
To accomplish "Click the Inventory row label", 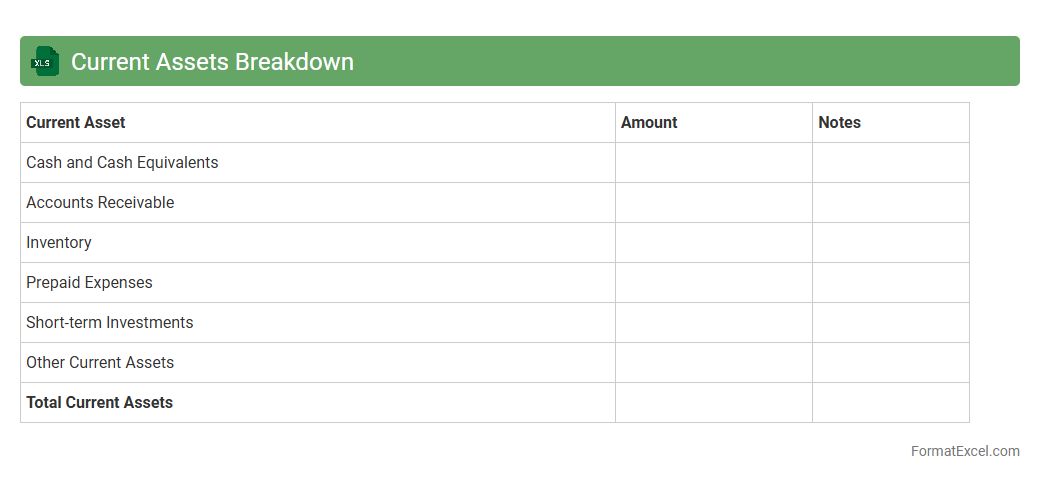I will pyautogui.click(x=59, y=242).
